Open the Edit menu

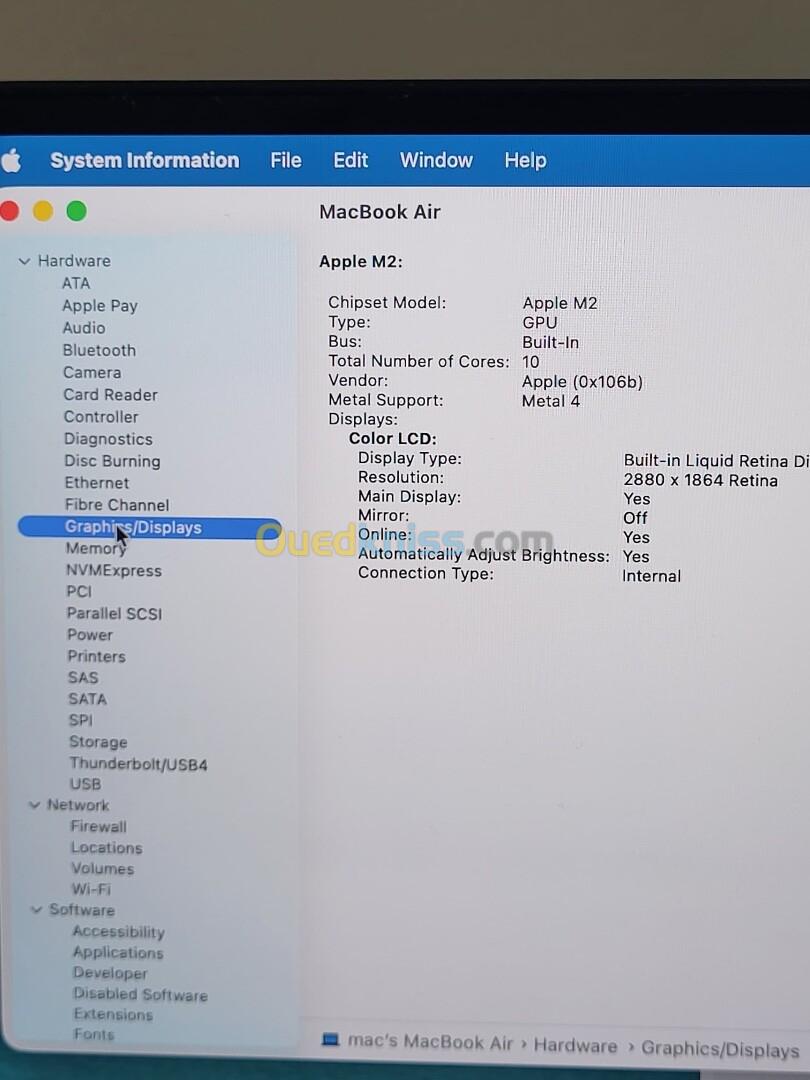tap(351, 160)
